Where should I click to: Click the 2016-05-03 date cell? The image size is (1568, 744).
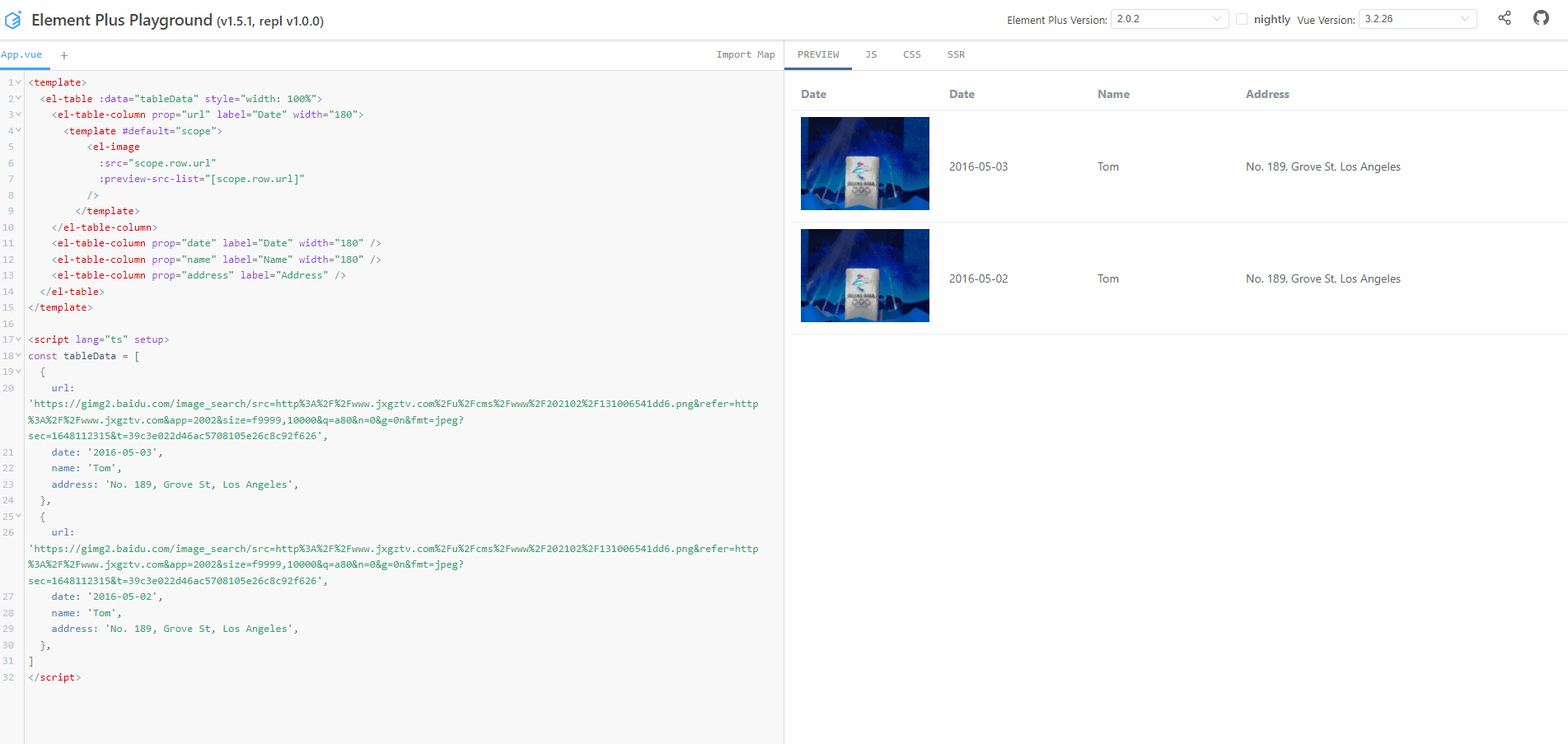point(978,166)
